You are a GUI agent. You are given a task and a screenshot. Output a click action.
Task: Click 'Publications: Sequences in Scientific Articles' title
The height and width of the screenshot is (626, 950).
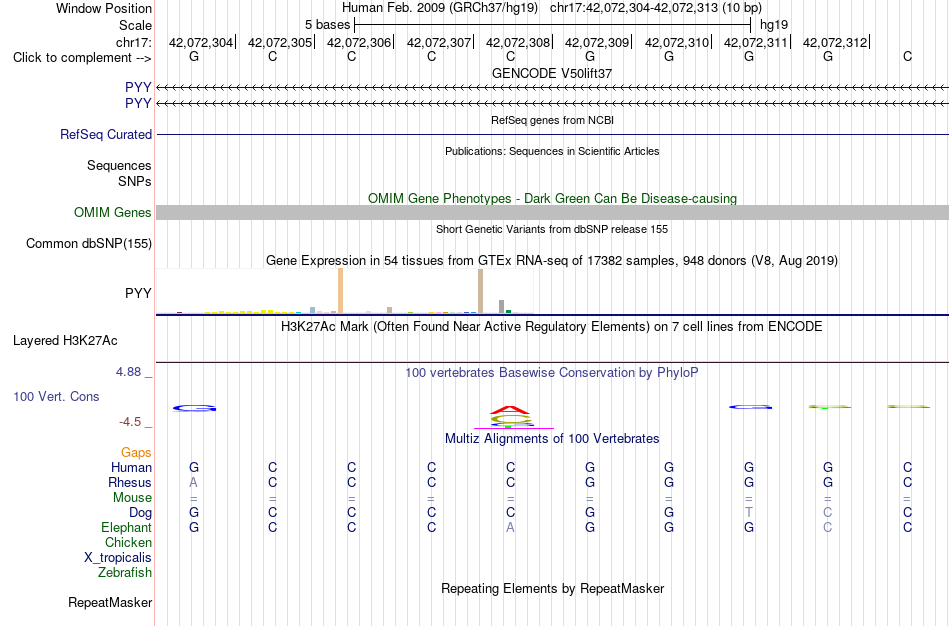pos(552,151)
